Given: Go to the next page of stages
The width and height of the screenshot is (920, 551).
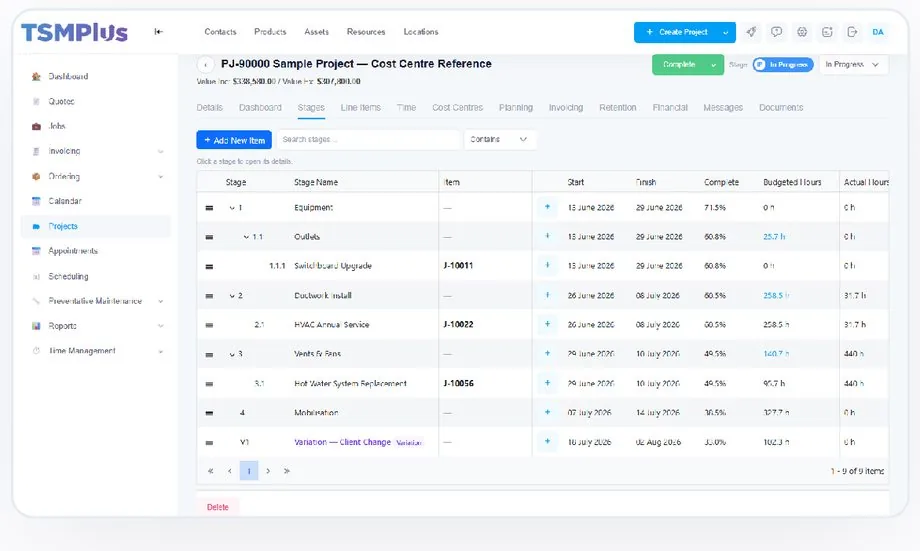Looking at the screenshot, I should click(268, 471).
